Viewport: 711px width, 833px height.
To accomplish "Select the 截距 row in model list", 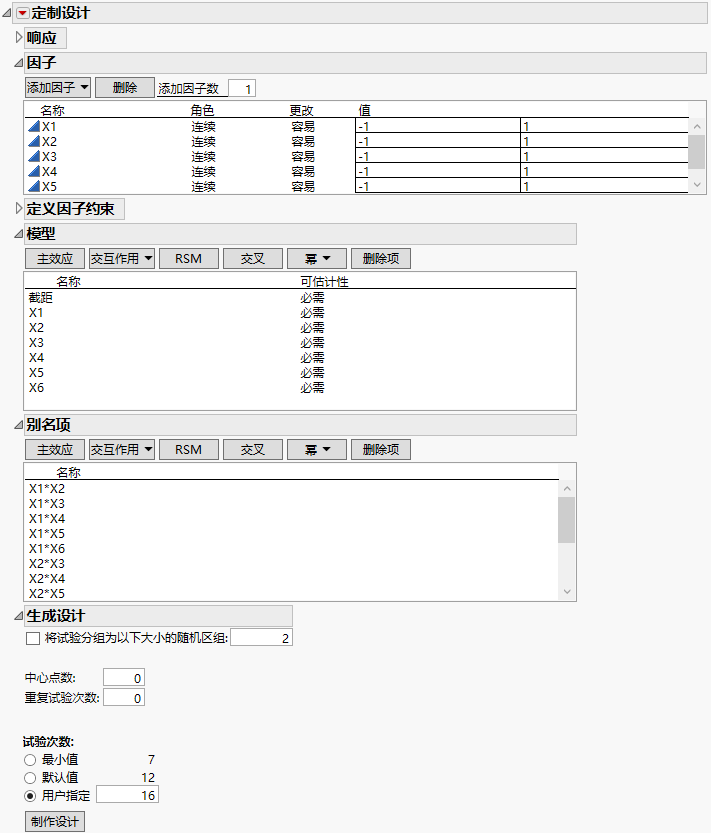I will pos(300,298).
